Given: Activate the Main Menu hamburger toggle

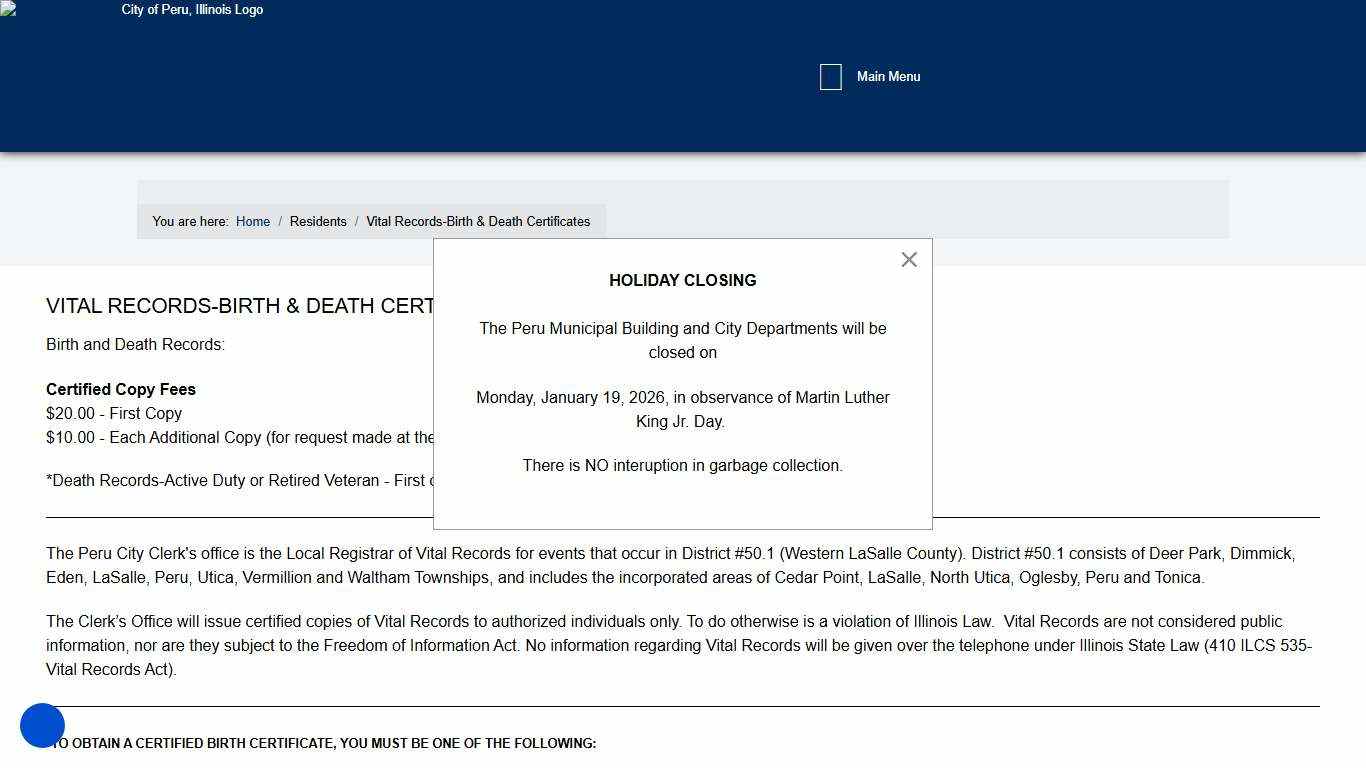Looking at the screenshot, I should pos(830,77).
